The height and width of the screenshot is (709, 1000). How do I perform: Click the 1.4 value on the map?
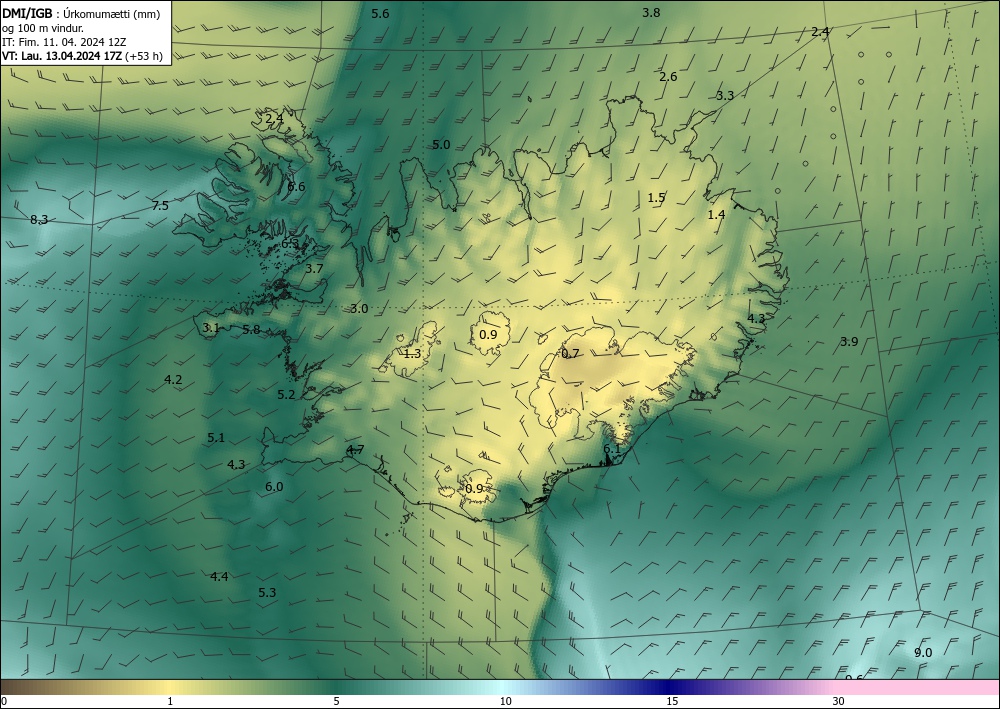(716, 215)
